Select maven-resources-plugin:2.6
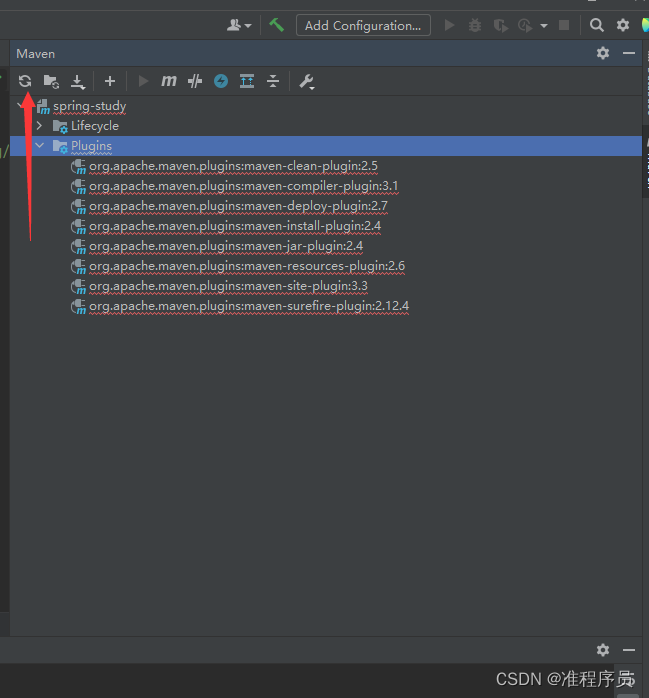Viewport: 649px width, 698px height. (247, 266)
